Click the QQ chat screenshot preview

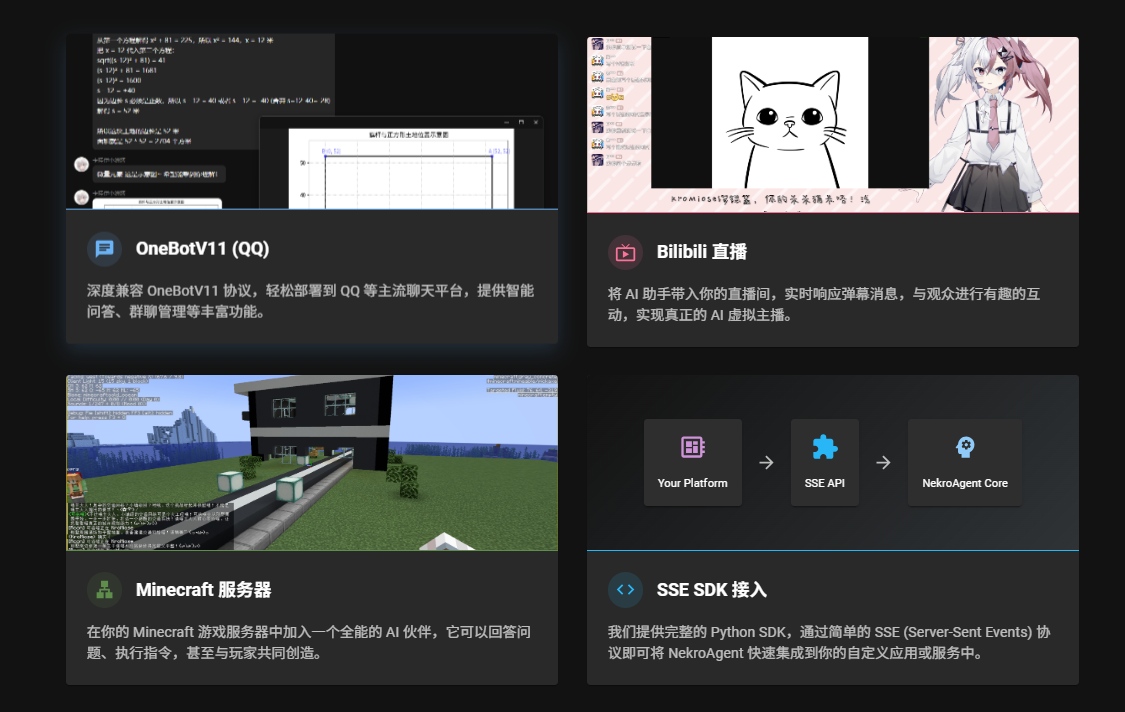click(x=311, y=120)
